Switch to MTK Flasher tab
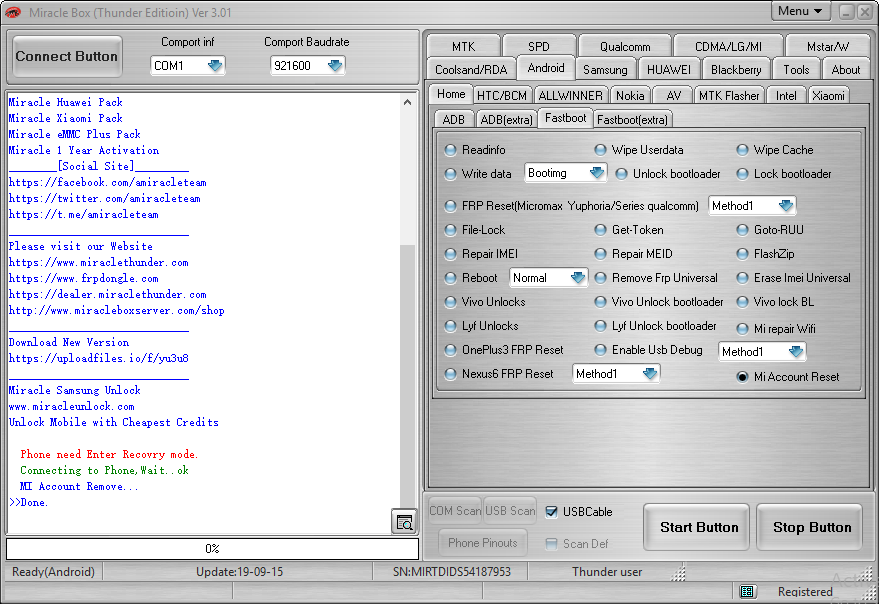879x604 pixels. pos(729,96)
